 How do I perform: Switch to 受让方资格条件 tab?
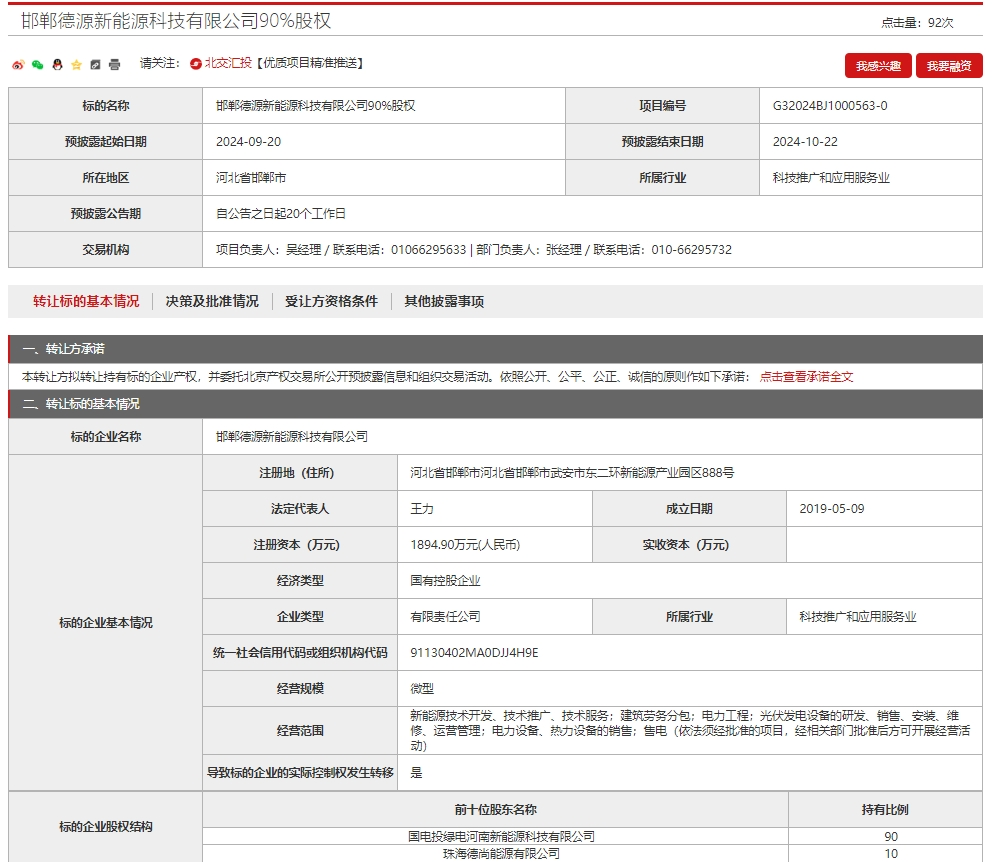coord(331,301)
